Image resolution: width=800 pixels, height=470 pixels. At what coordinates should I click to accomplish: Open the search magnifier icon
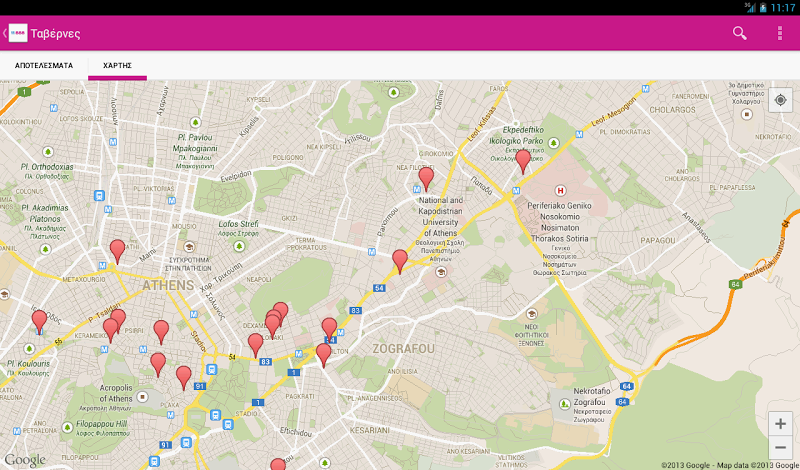pyautogui.click(x=740, y=33)
